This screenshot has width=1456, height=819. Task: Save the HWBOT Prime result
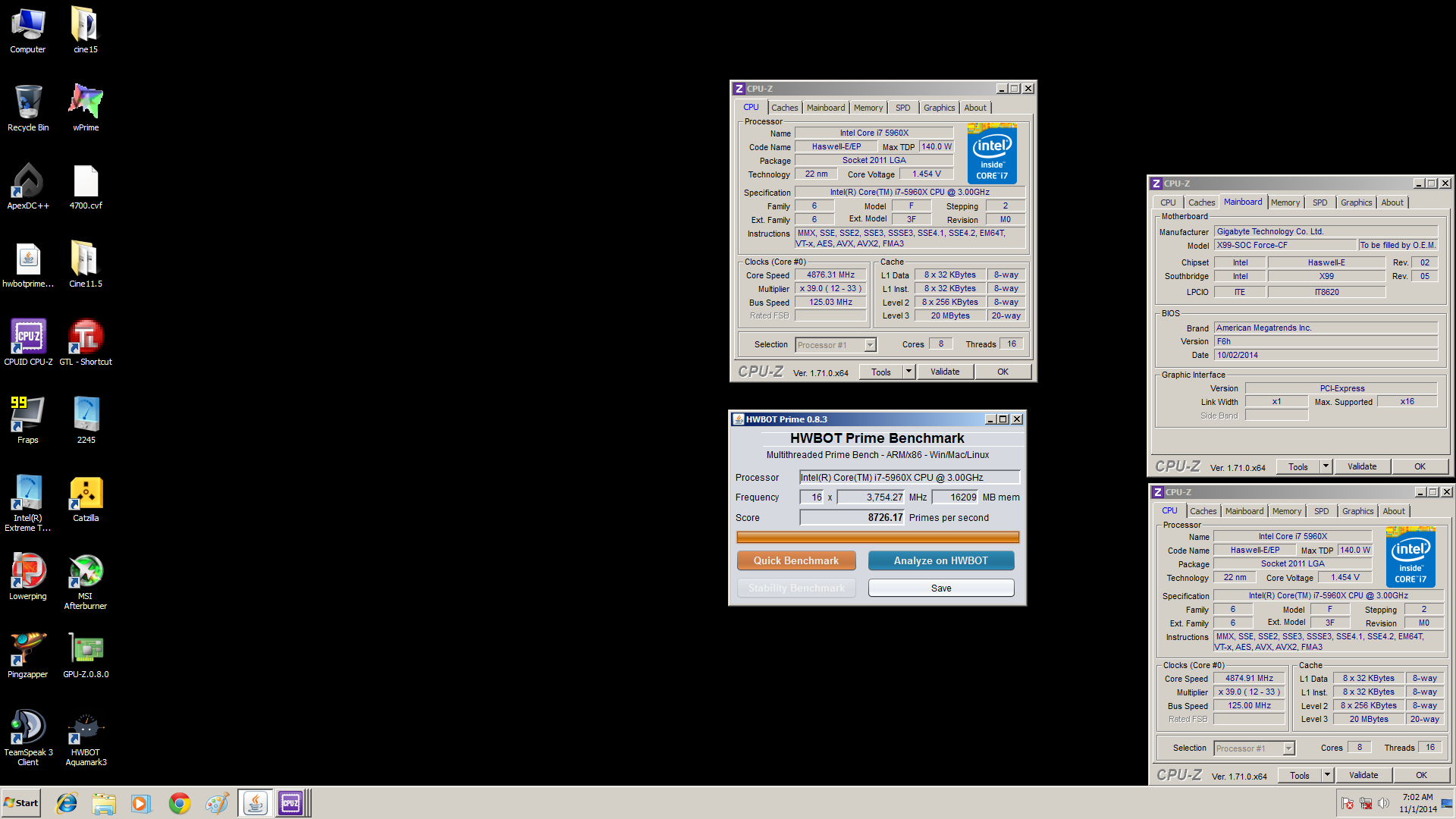click(x=940, y=588)
